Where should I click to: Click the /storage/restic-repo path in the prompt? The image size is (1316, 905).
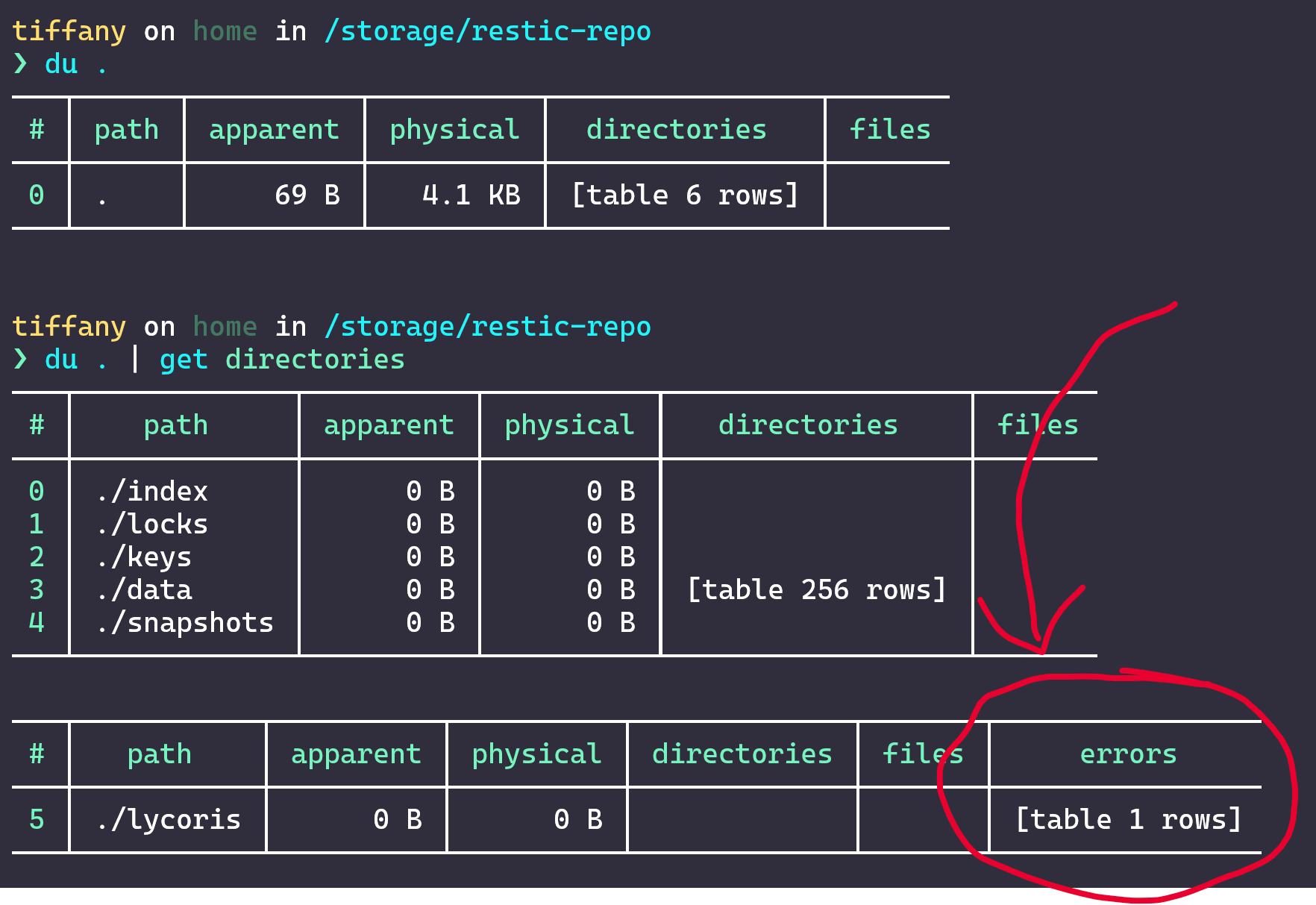pyautogui.click(x=488, y=31)
